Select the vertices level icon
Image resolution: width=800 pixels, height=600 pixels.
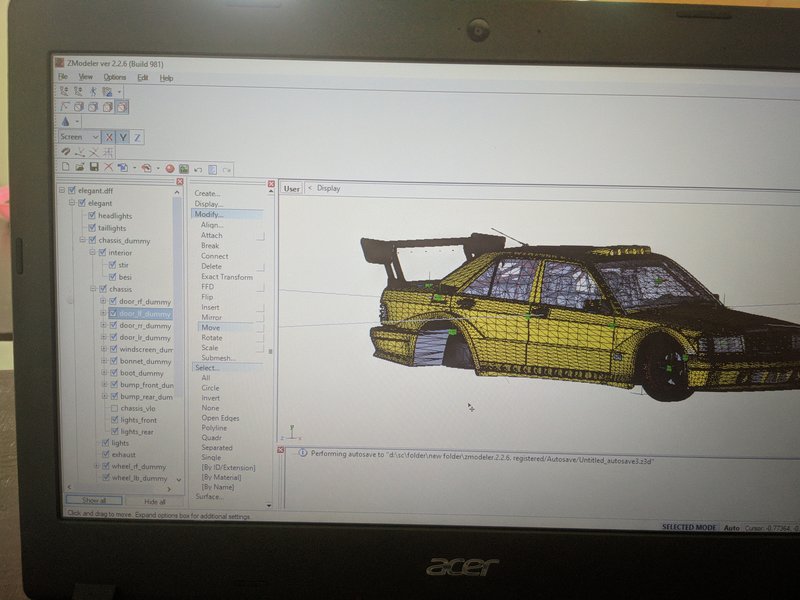point(65,106)
